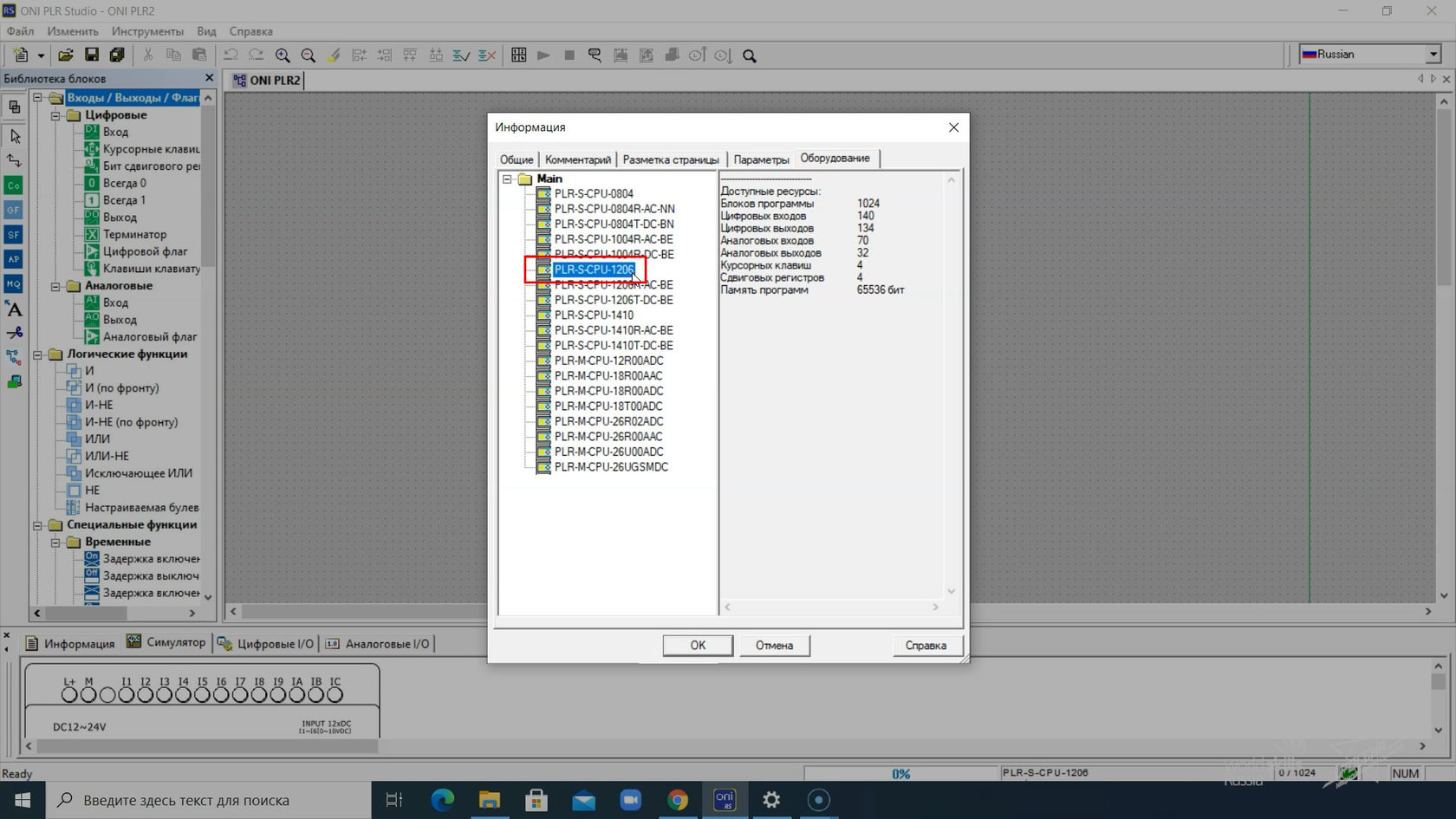Collapse the Аналоговые folder in block library
Viewport: 1456px width, 819px height.
click(55, 286)
